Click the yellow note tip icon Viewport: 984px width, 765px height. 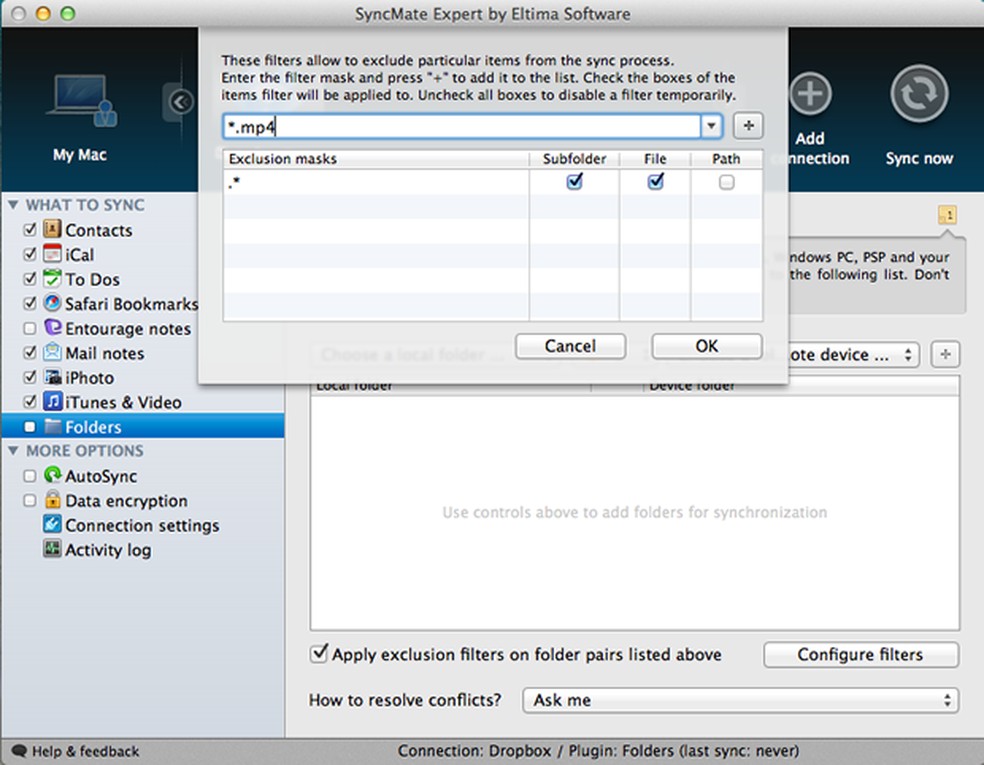947,215
